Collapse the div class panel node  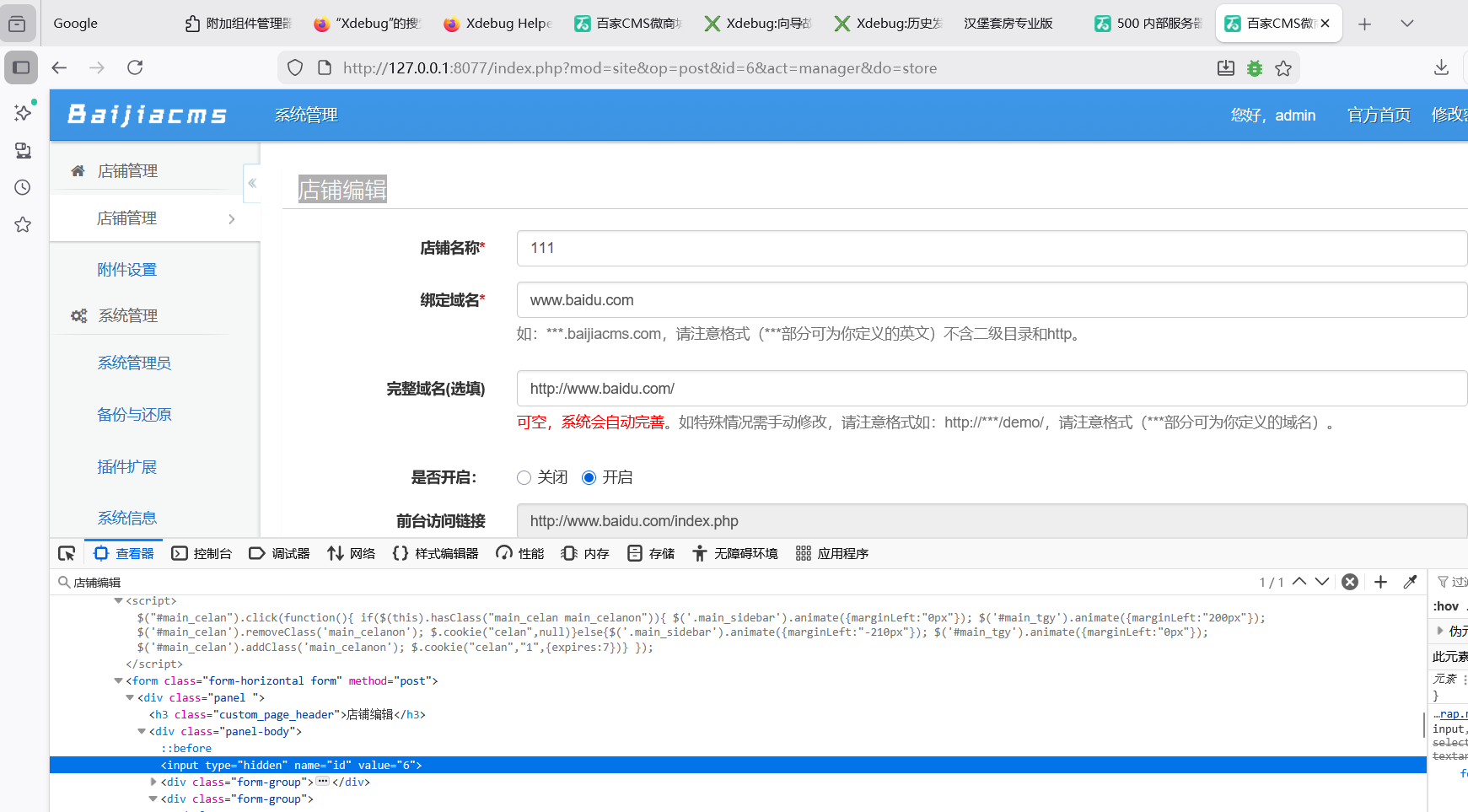coord(130,697)
